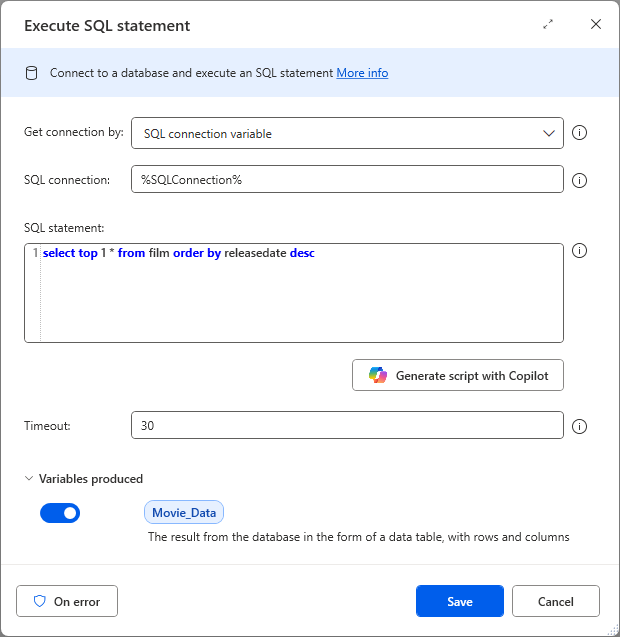The width and height of the screenshot is (620, 637).
Task: Click the expand dialog arrows icon
Action: pos(548,24)
